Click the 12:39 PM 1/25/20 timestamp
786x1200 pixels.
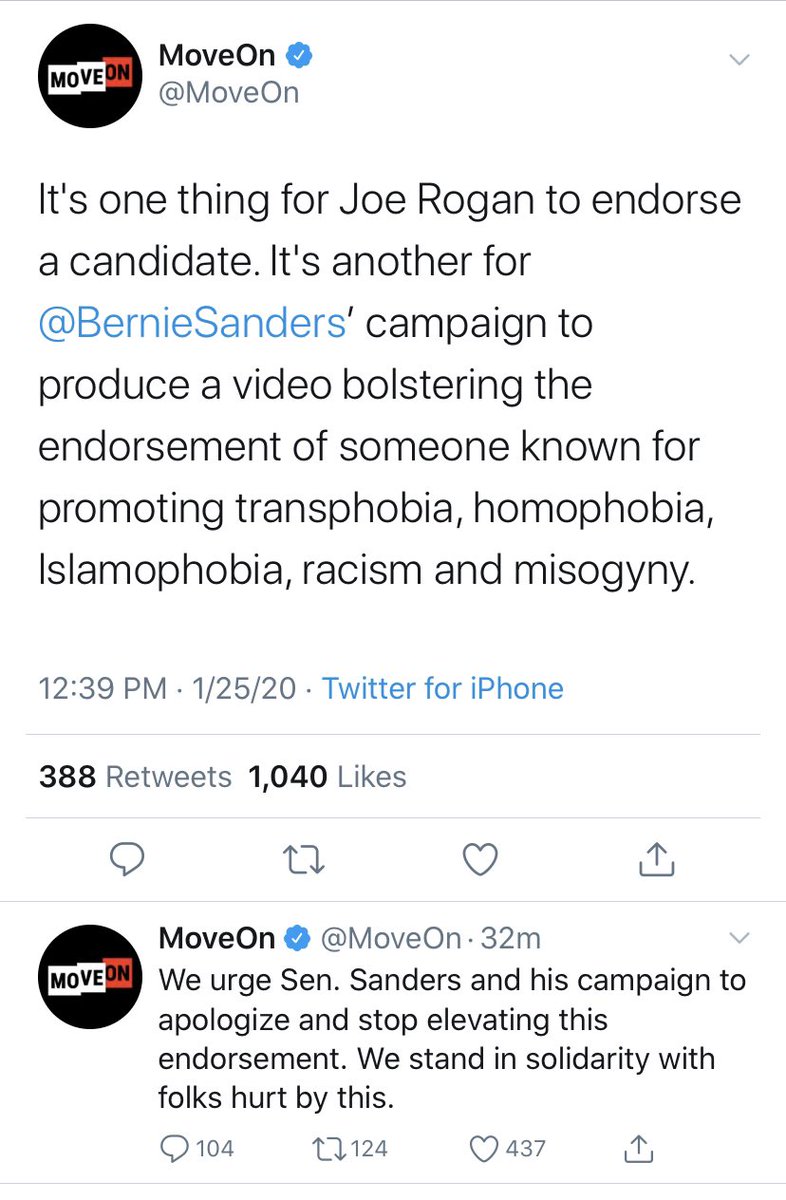point(166,688)
